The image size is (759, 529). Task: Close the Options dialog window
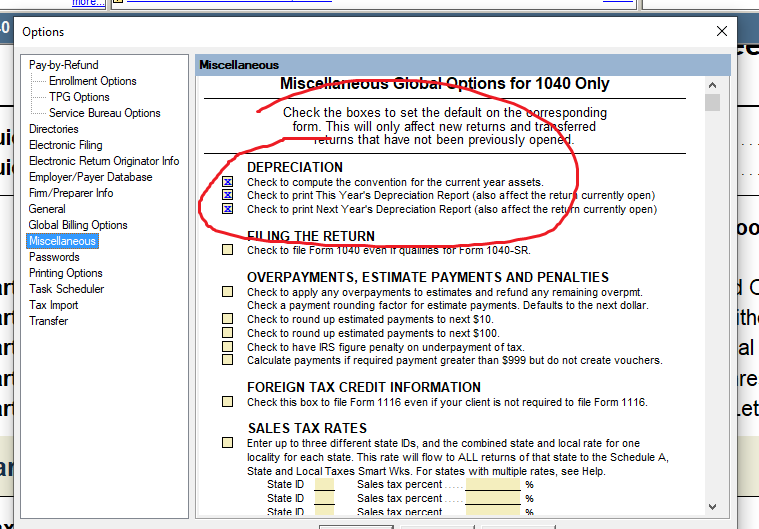[722, 31]
